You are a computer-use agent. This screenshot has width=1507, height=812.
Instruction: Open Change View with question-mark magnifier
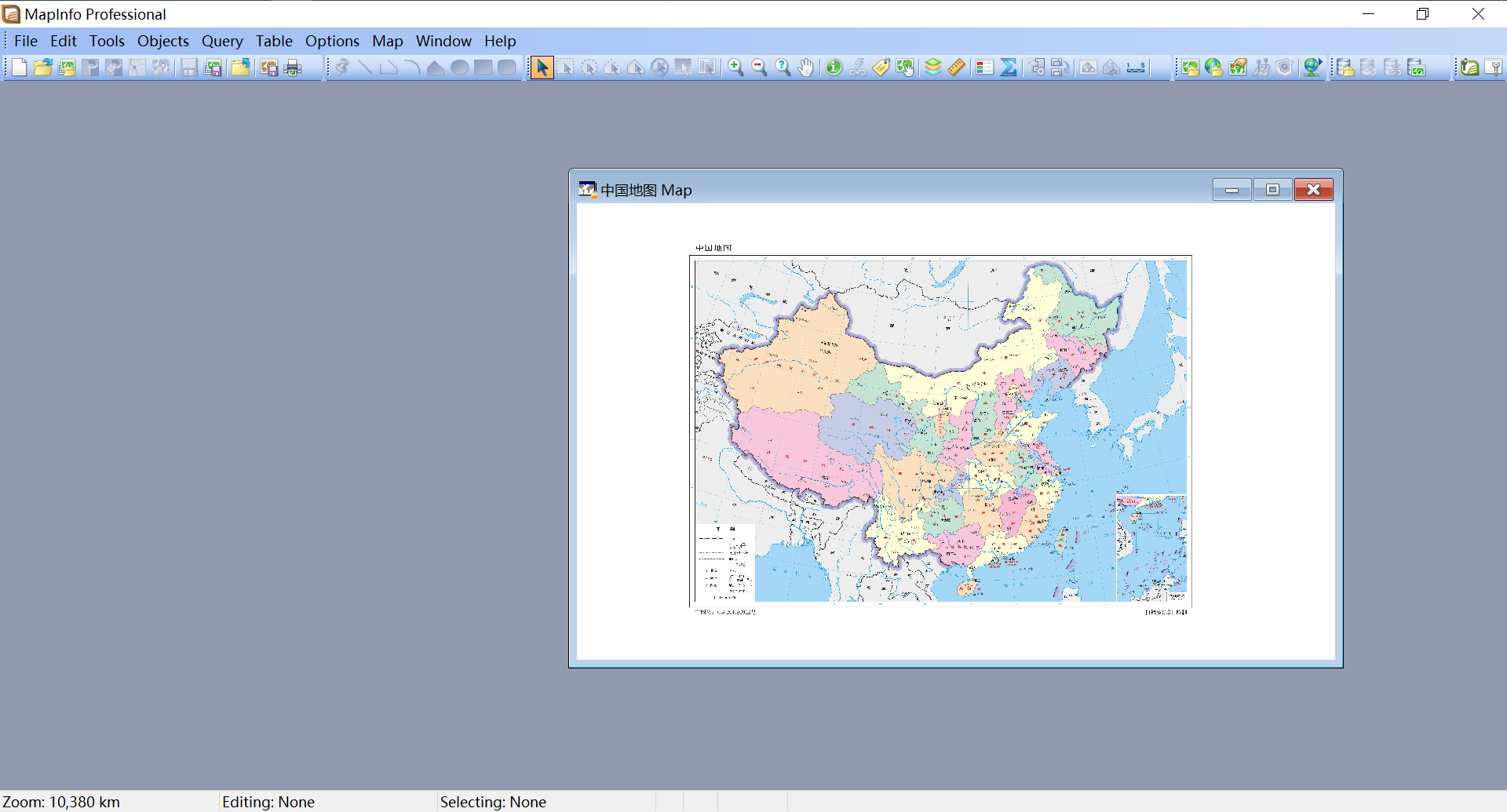point(783,67)
